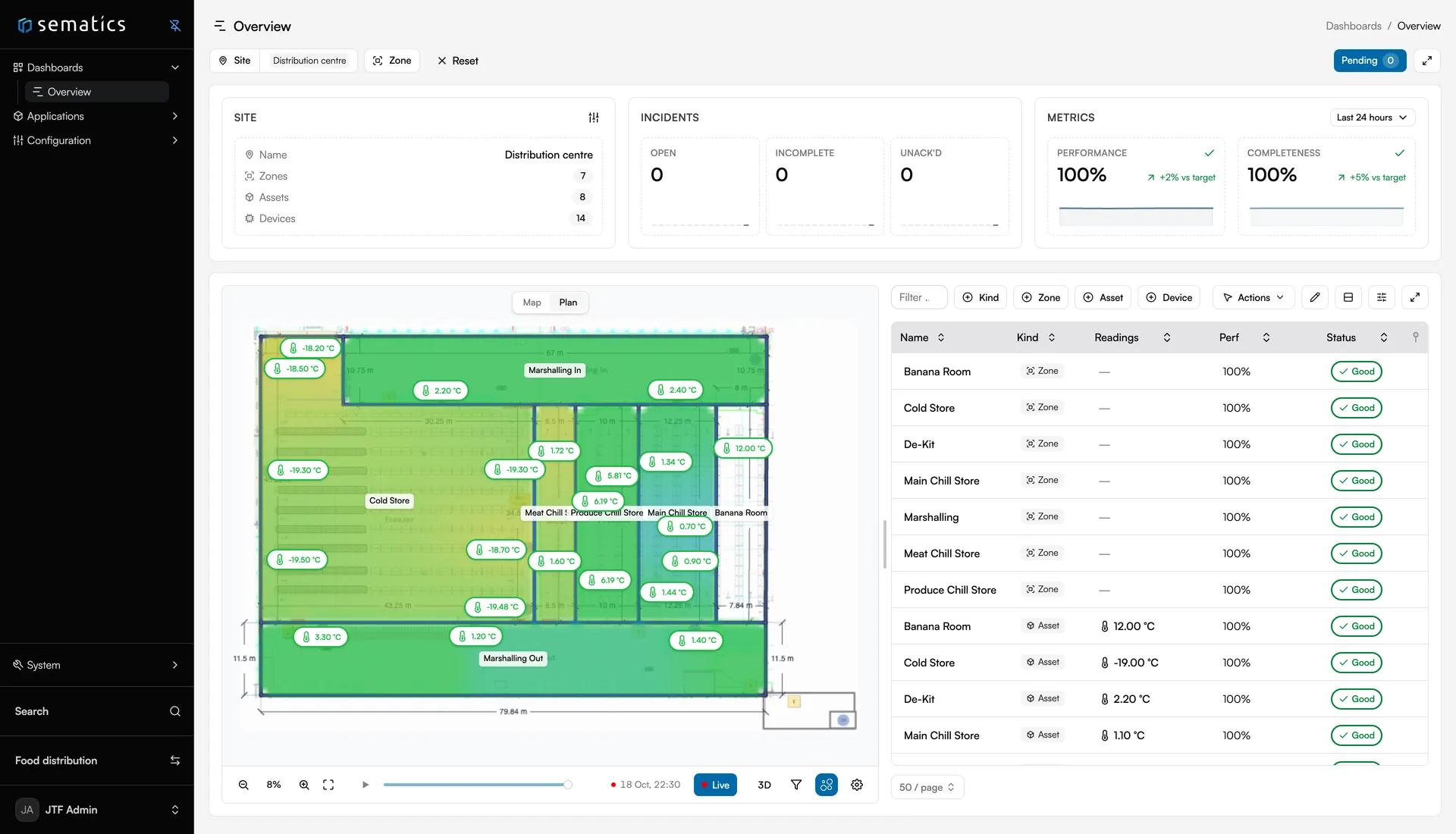1456x834 pixels.
Task: Toggle 3D view of plan
Action: click(764, 785)
